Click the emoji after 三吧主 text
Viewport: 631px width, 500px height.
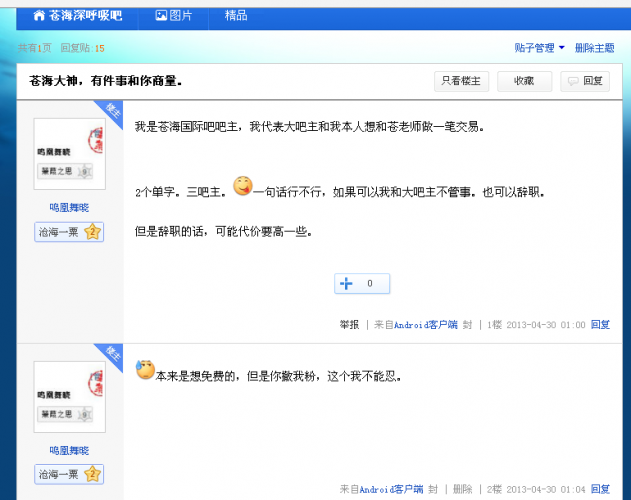tap(242, 187)
